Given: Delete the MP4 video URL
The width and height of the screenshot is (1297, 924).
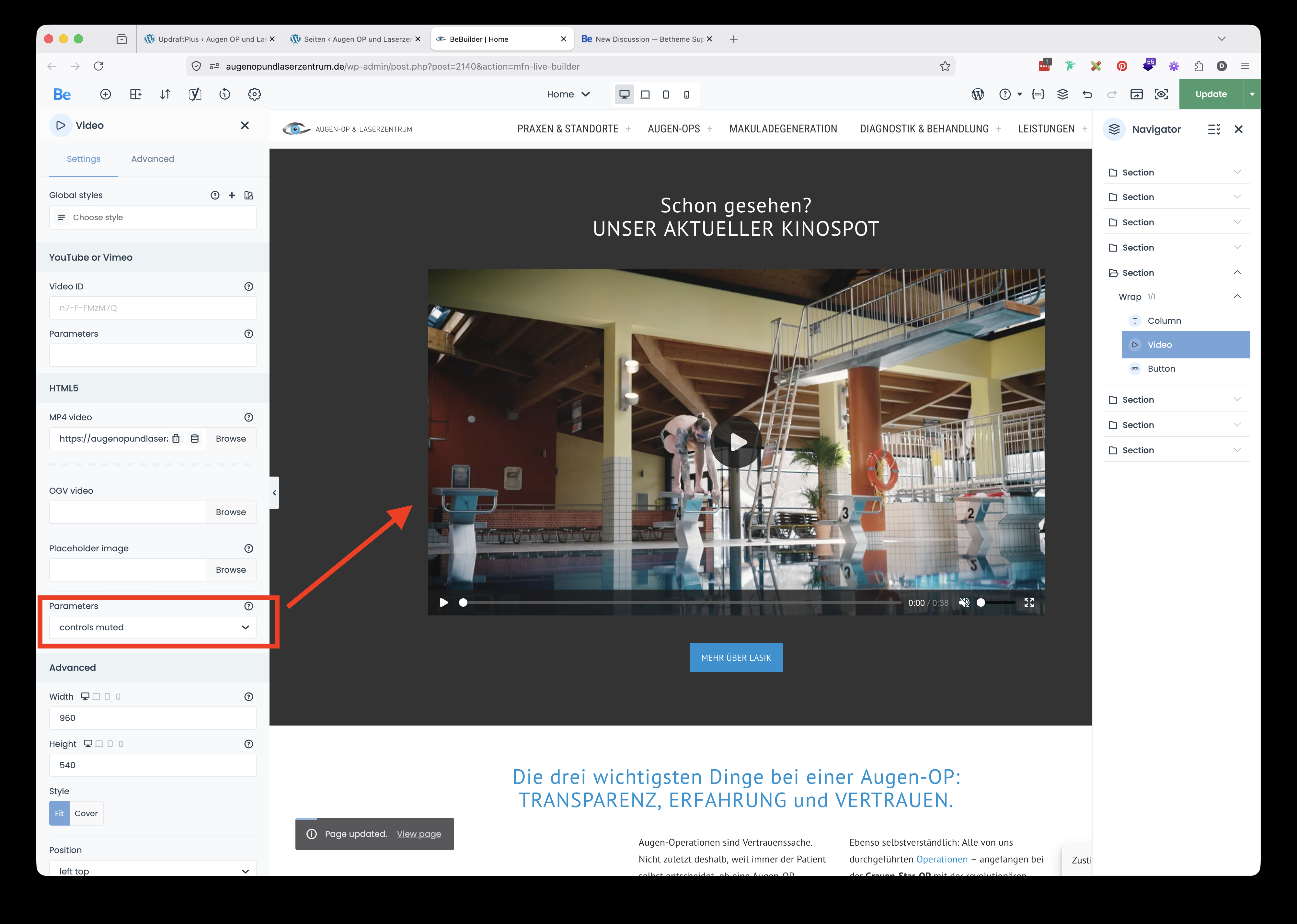Looking at the screenshot, I should point(176,439).
